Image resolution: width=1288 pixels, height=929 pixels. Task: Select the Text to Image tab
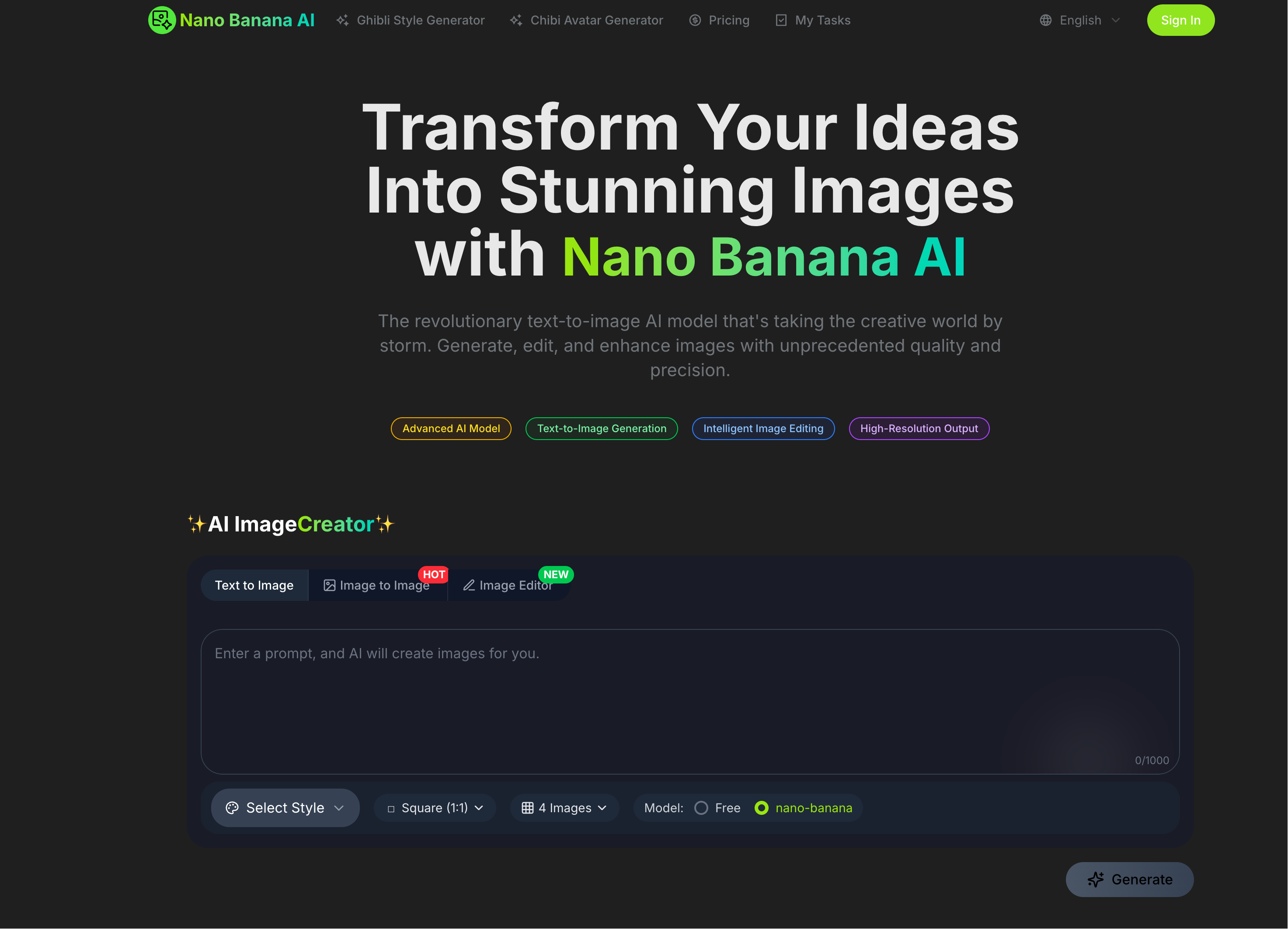(x=254, y=586)
